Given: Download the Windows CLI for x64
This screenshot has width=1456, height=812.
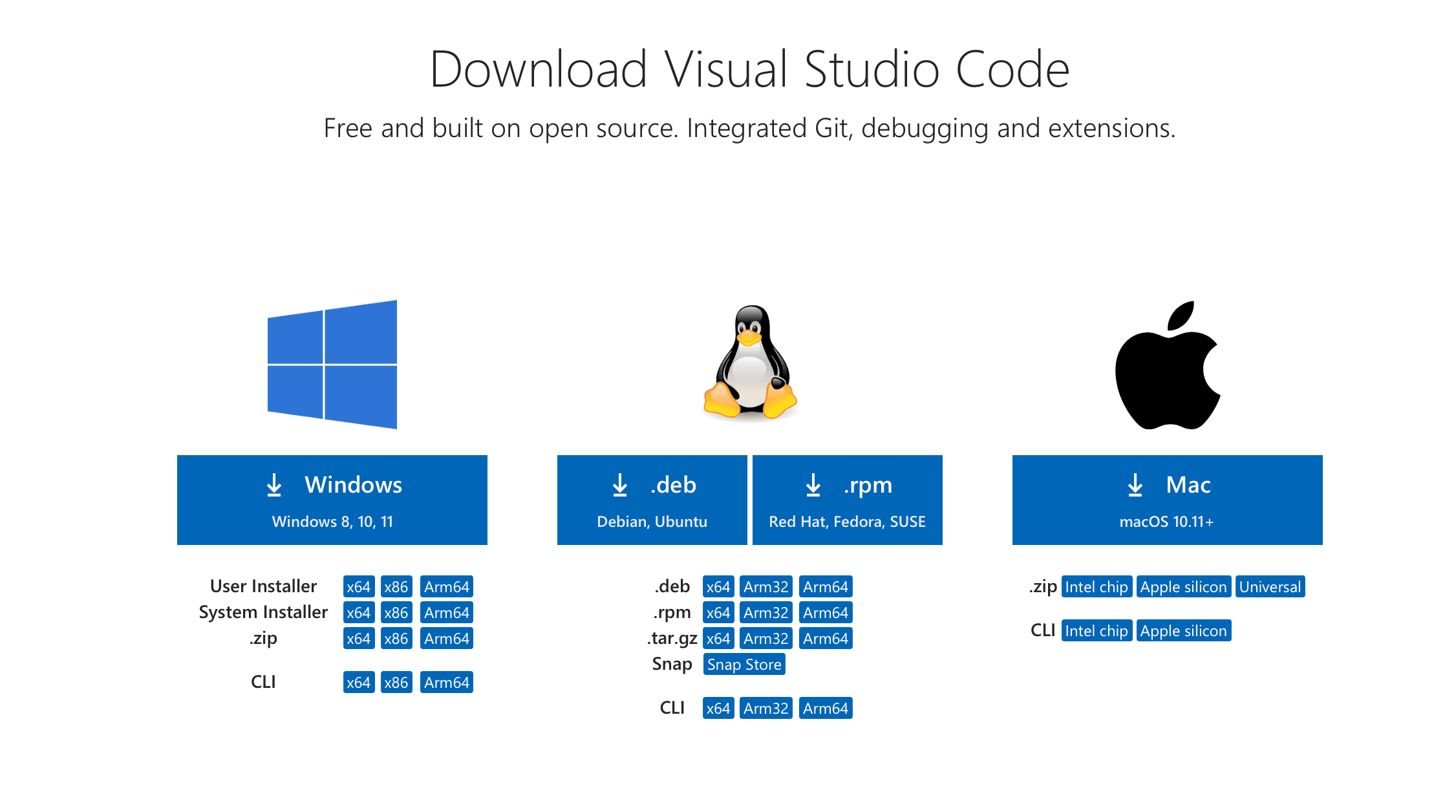Looking at the screenshot, I should click(x=359, y=681).
